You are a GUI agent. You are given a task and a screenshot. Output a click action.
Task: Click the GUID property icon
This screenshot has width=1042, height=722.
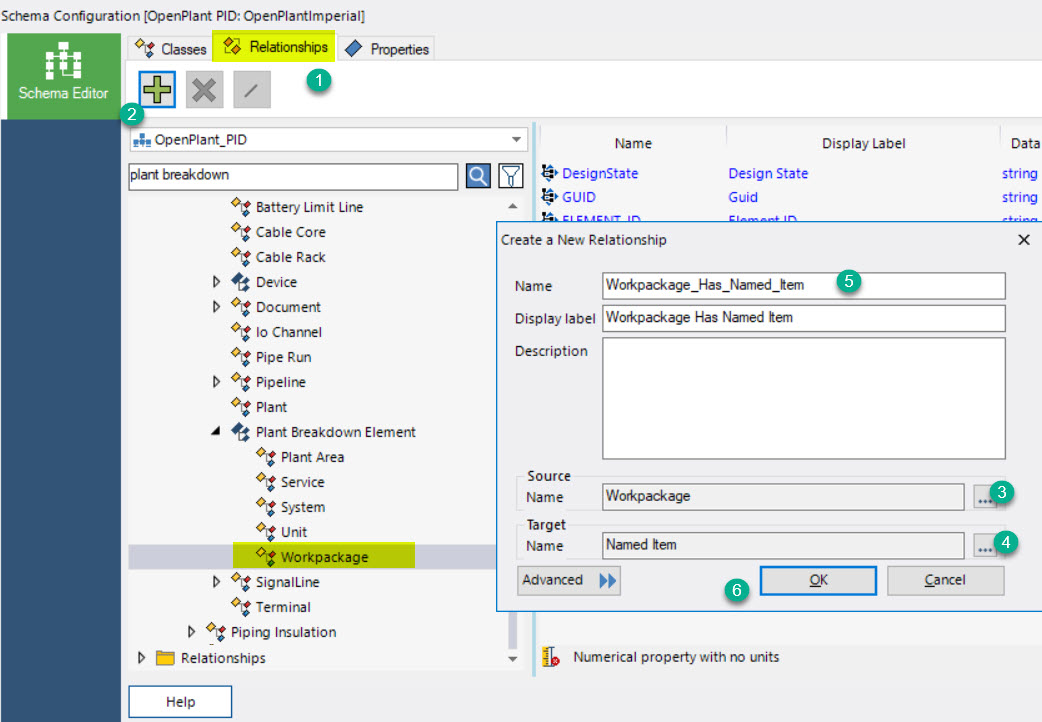[x=550, y=196]
